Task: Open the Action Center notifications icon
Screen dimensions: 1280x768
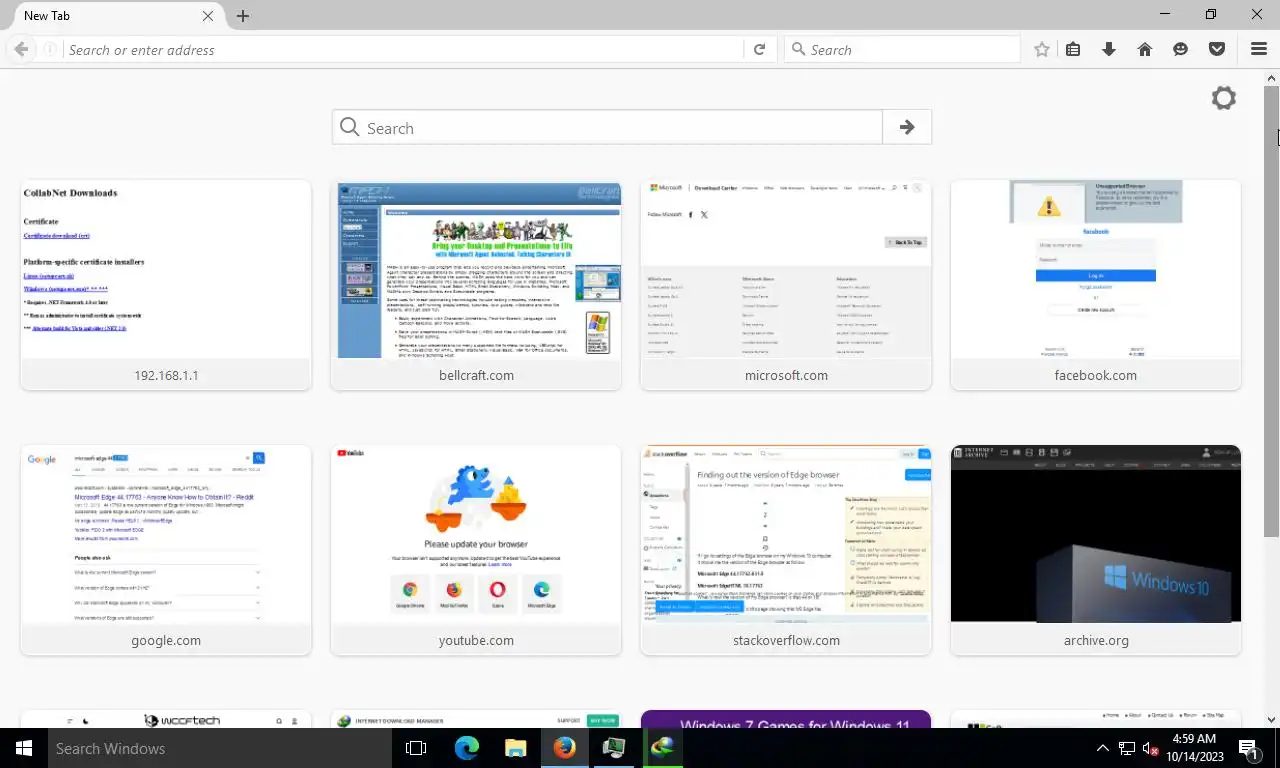Action: click(1249, 748)
